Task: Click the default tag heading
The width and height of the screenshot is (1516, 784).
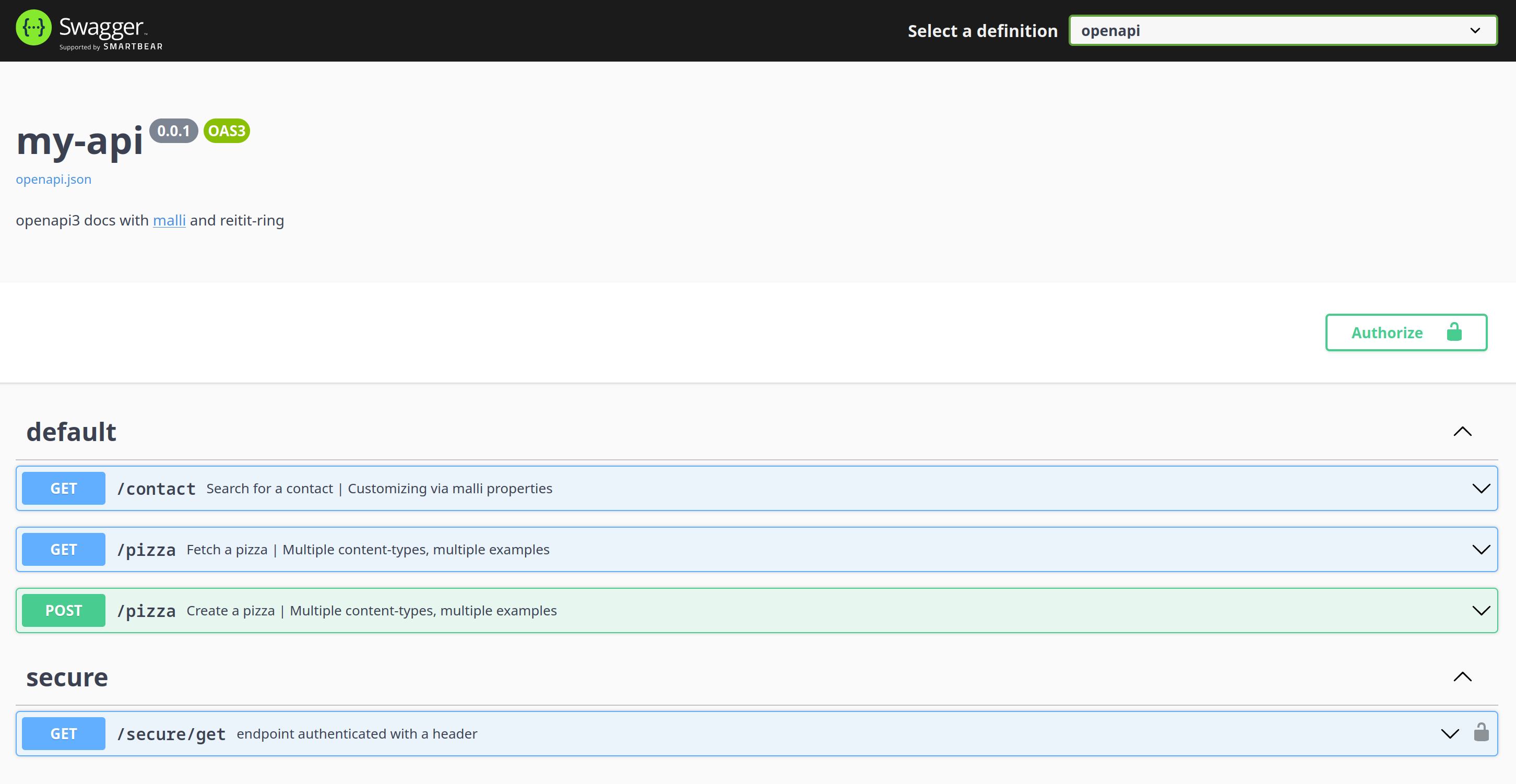Action: [71, 432]
